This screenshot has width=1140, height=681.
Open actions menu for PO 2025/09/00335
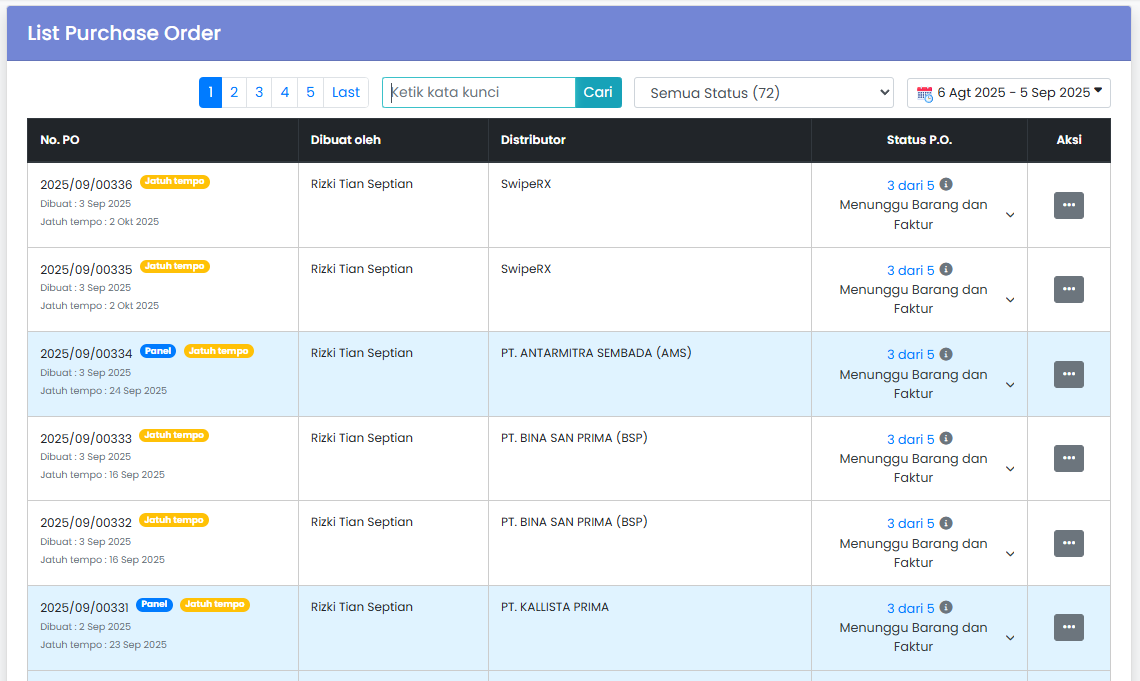click(x=1068, y=290)
